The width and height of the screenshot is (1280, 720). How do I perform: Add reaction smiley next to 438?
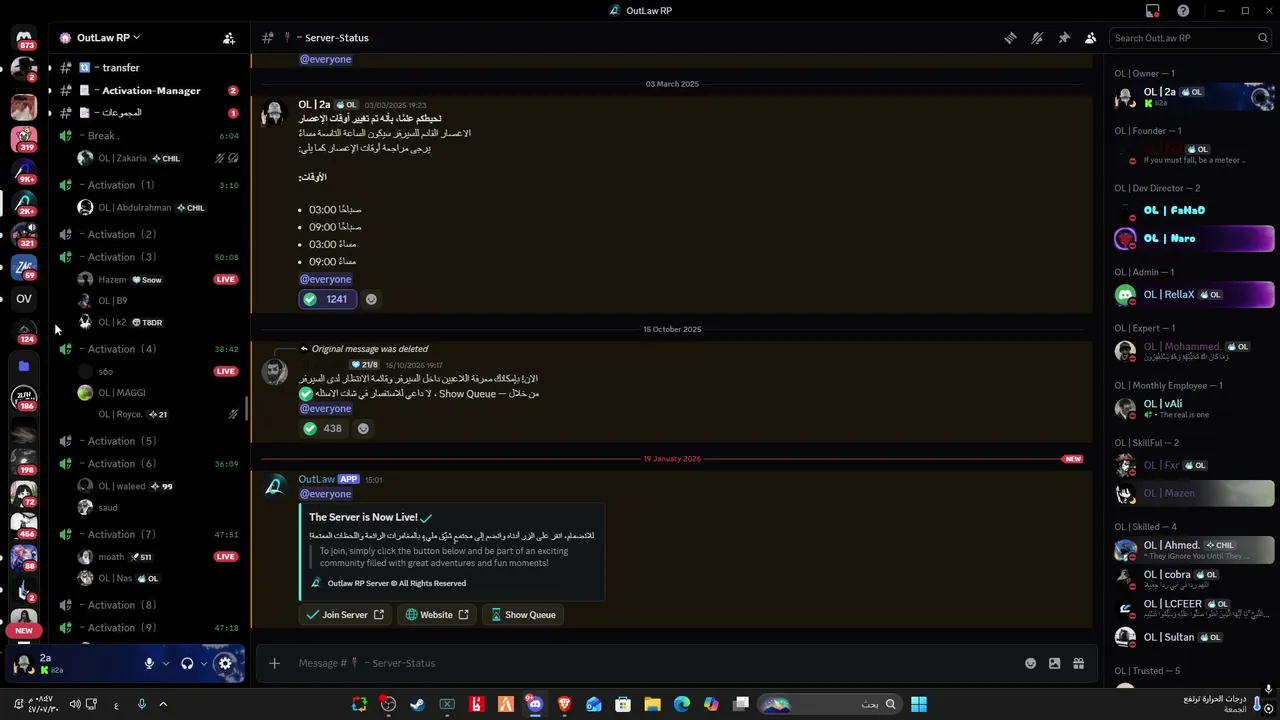(x=363, y=428)
